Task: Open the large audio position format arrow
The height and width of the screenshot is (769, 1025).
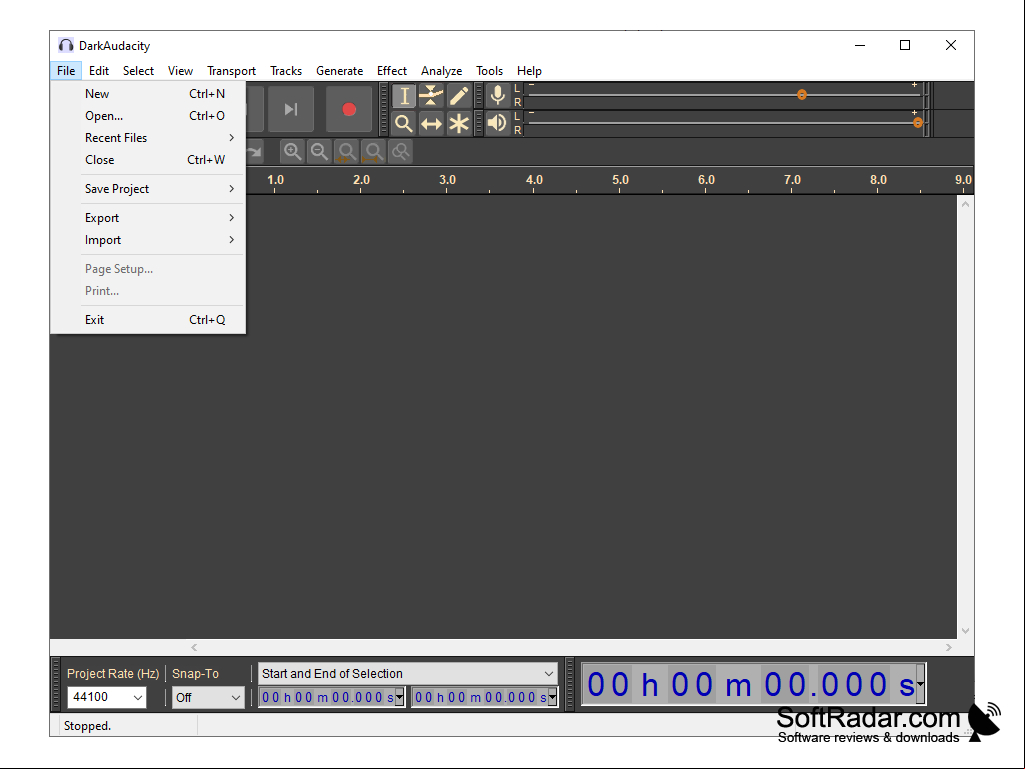Action: click(x=920, y=684)
